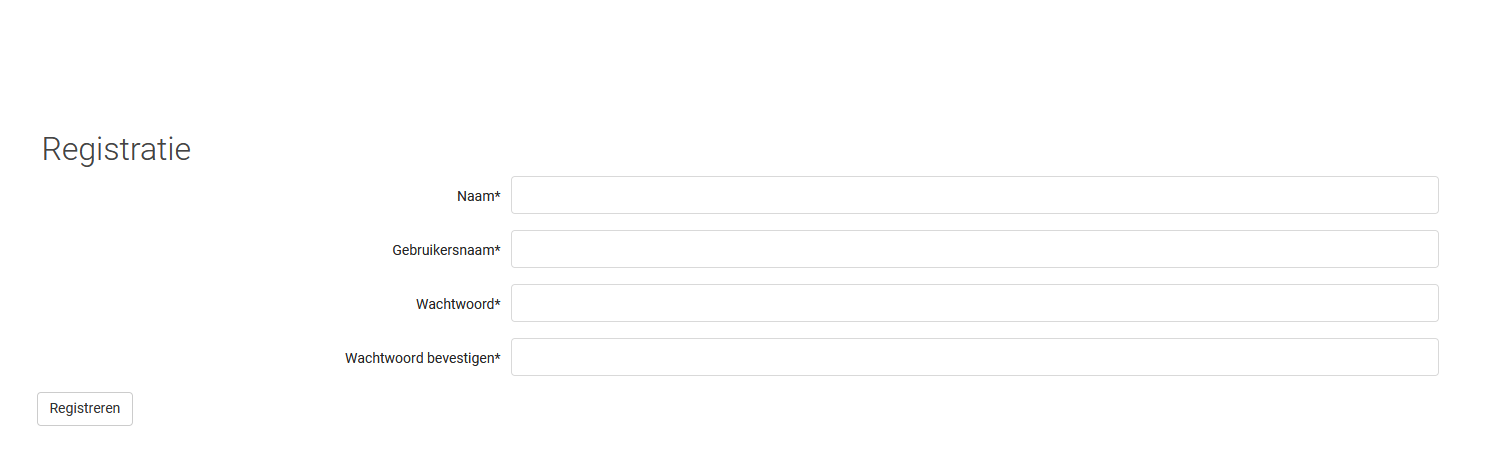Click the Naam field label

pyautogui.click(x=475, y=196)
